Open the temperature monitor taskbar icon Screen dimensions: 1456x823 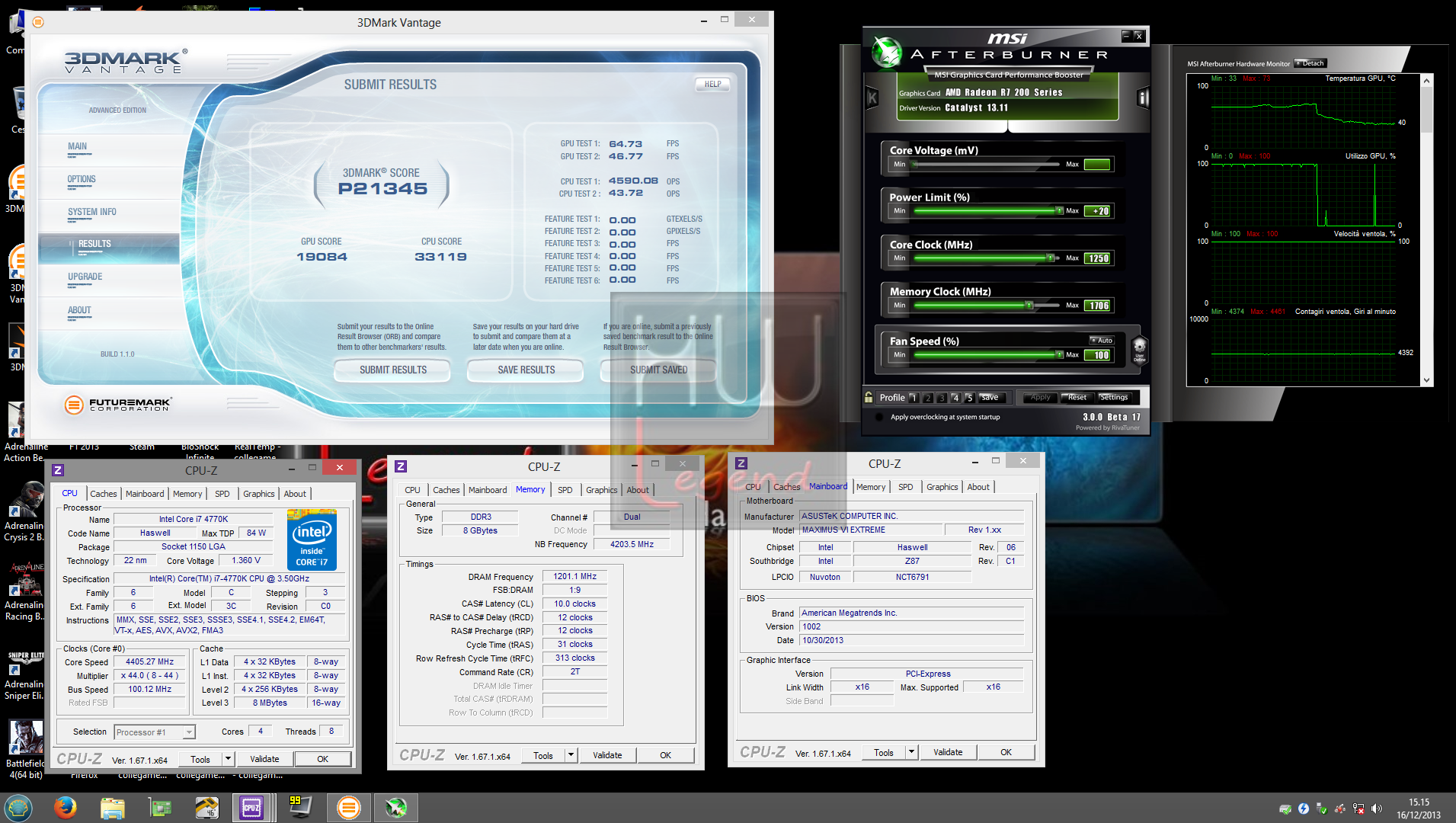pos(206,807)
